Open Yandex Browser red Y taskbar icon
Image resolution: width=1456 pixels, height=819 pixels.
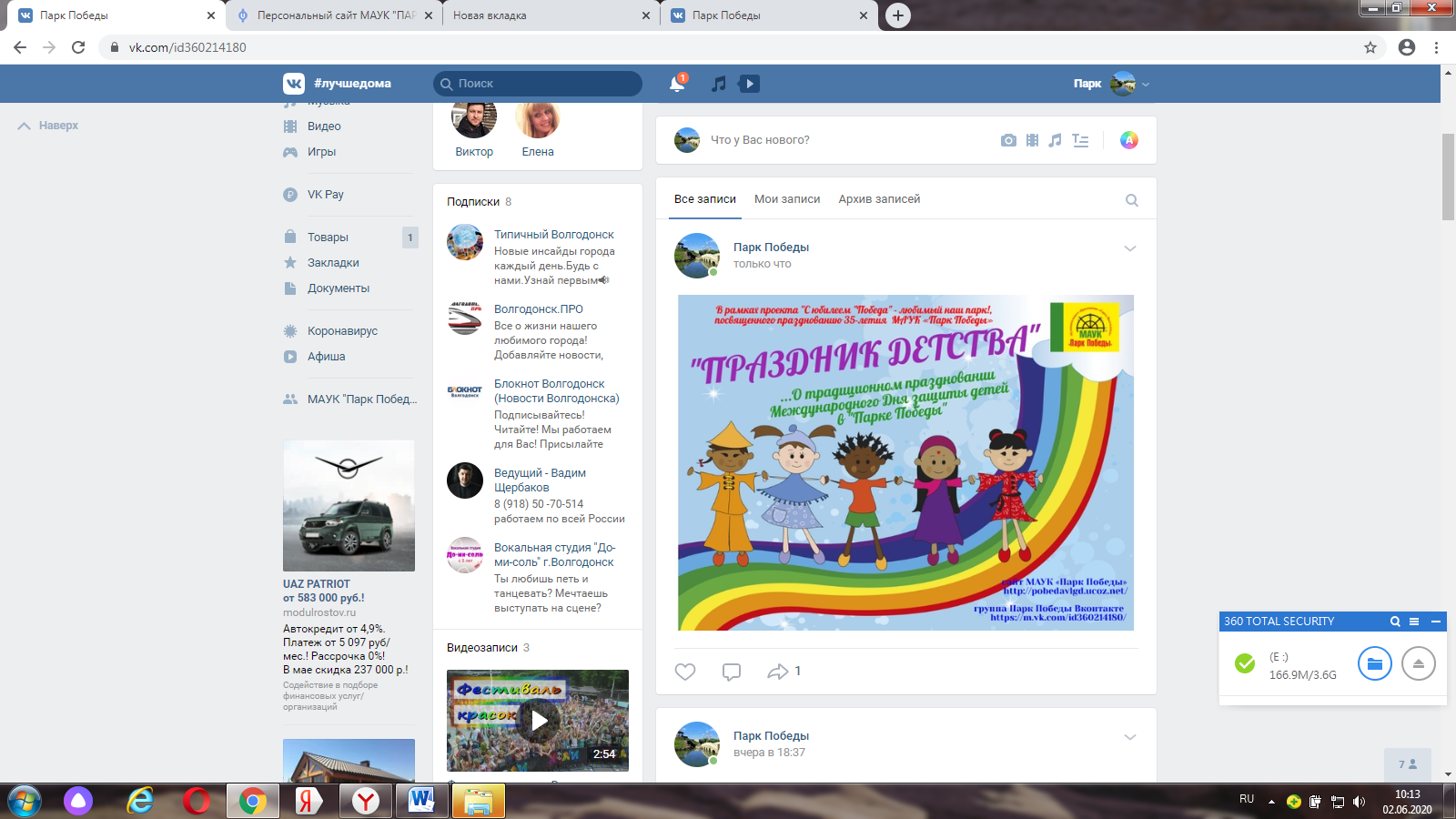(366, 801)
